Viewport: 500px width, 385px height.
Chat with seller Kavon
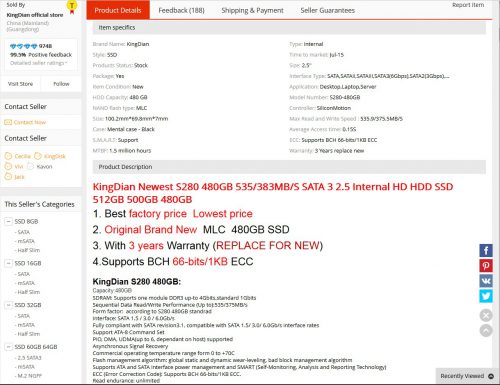(44, 166)
